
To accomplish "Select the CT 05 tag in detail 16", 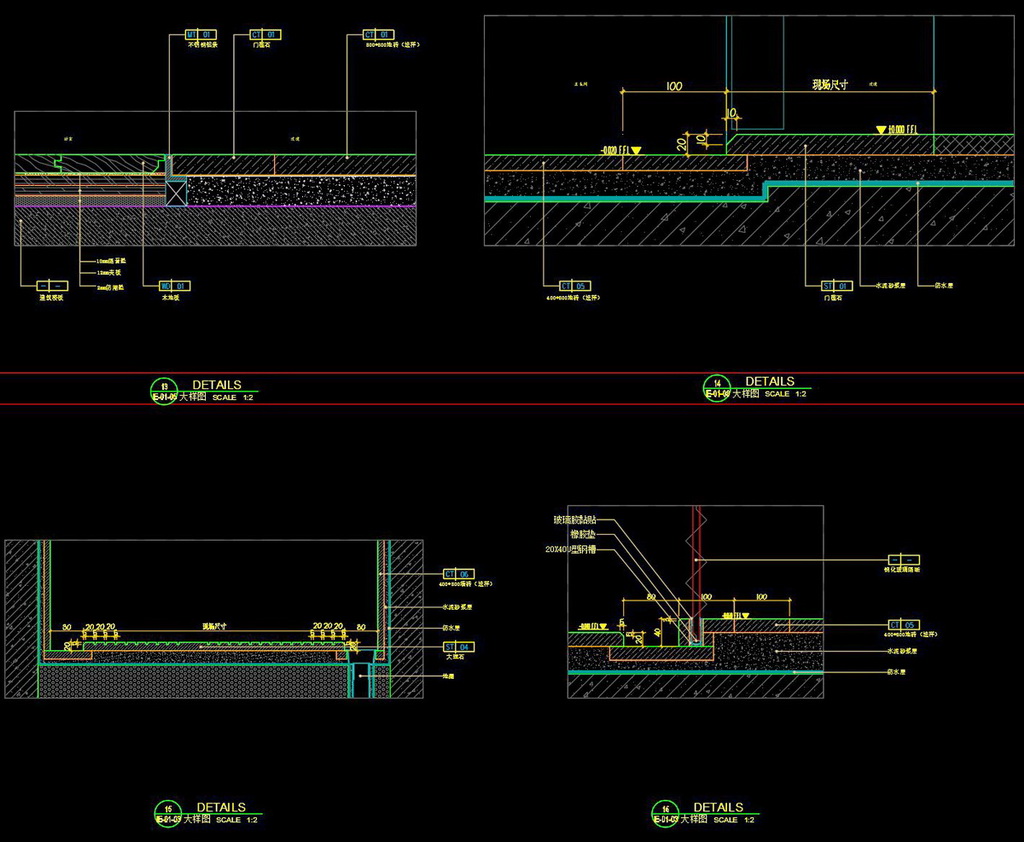I will [902, 624].
